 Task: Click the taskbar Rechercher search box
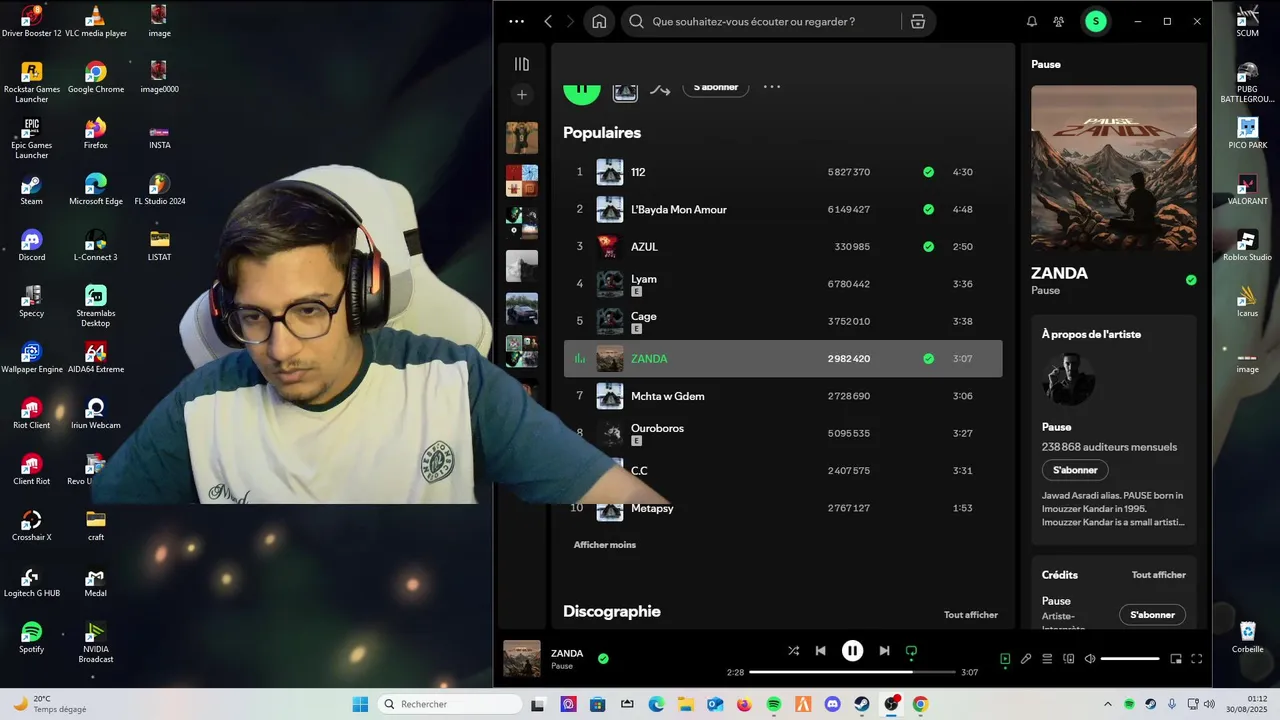click(451, 704)
